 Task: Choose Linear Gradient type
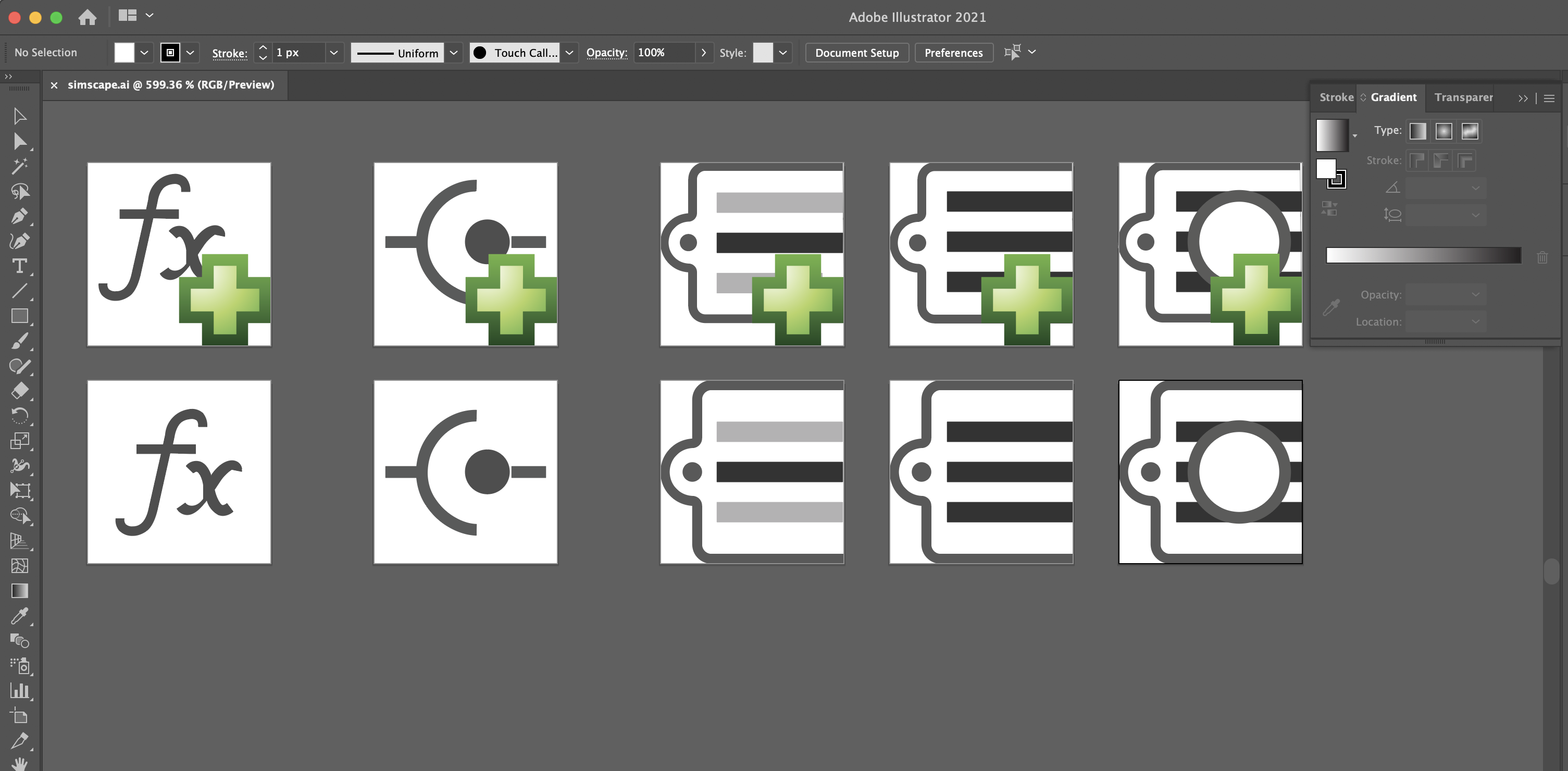[x=1417, y=131]
